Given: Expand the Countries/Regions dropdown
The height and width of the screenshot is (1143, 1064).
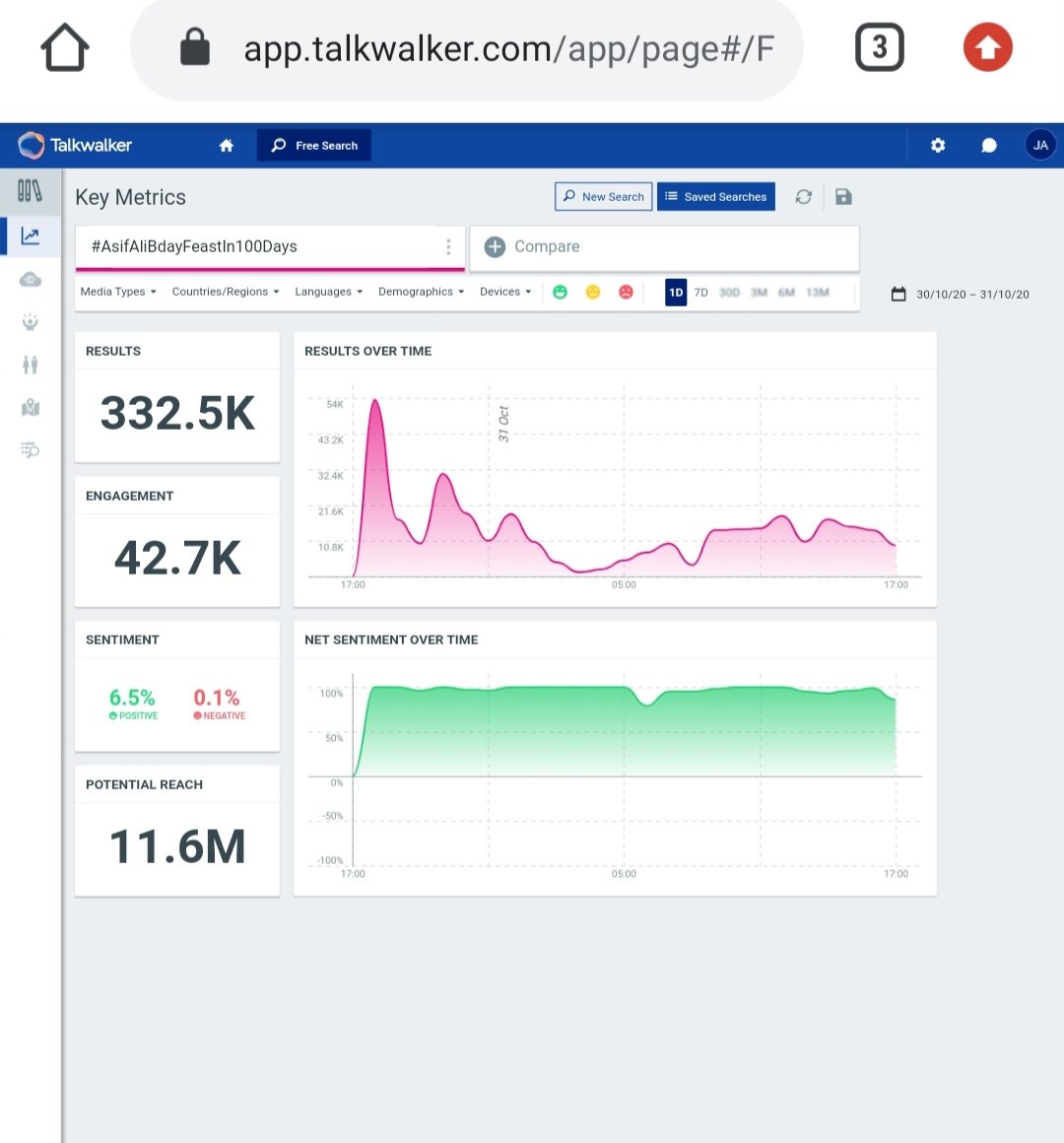Looking at the screenshot, I should click(x=226, y=292).
